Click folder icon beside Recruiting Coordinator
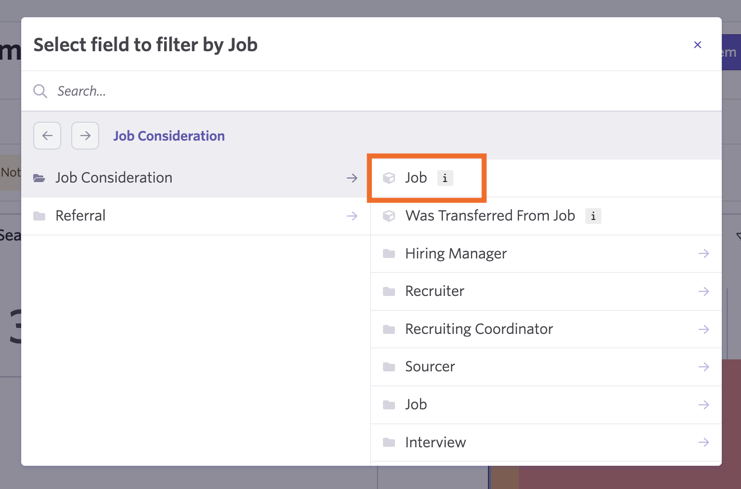Image resolution: width=741 pixels, height=489 pixels. click(x=389, y=329)
